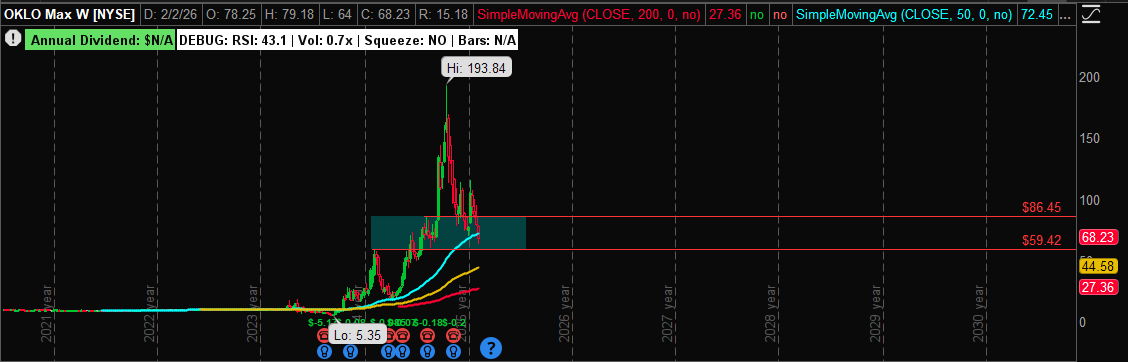Click the exclamation info icon beside Annual Dividend
Image resolution: width=1128 pixels, height=362 pixels.
click(12, 38)
